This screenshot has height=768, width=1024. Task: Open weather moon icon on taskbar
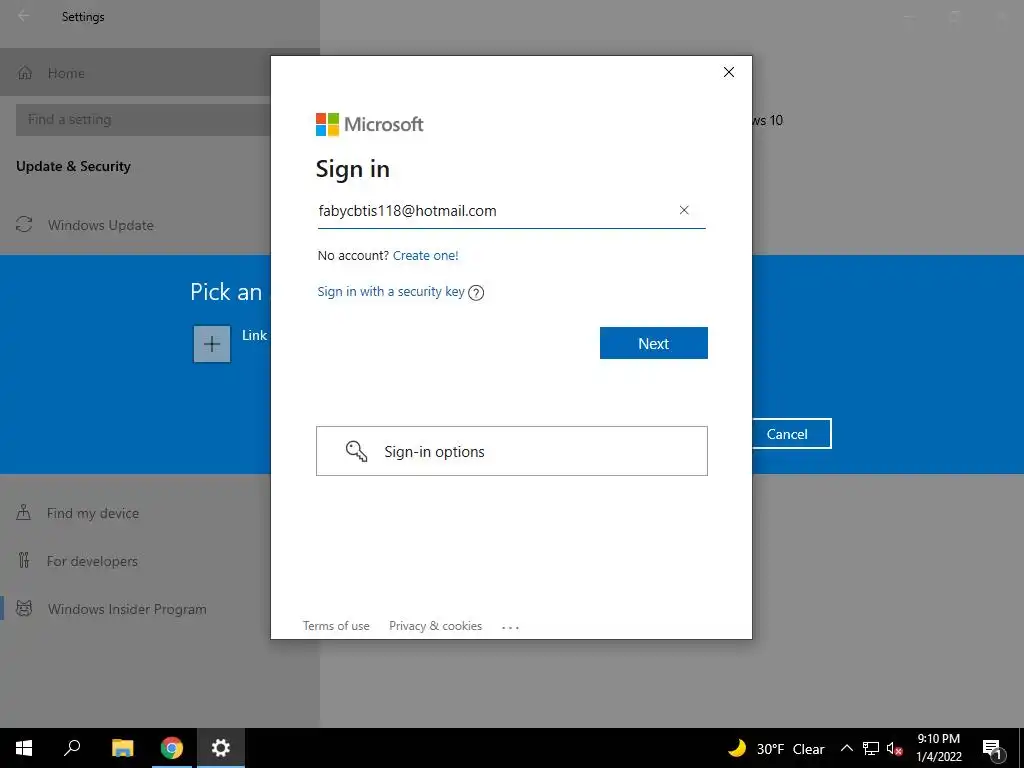(x=737, y=748)
